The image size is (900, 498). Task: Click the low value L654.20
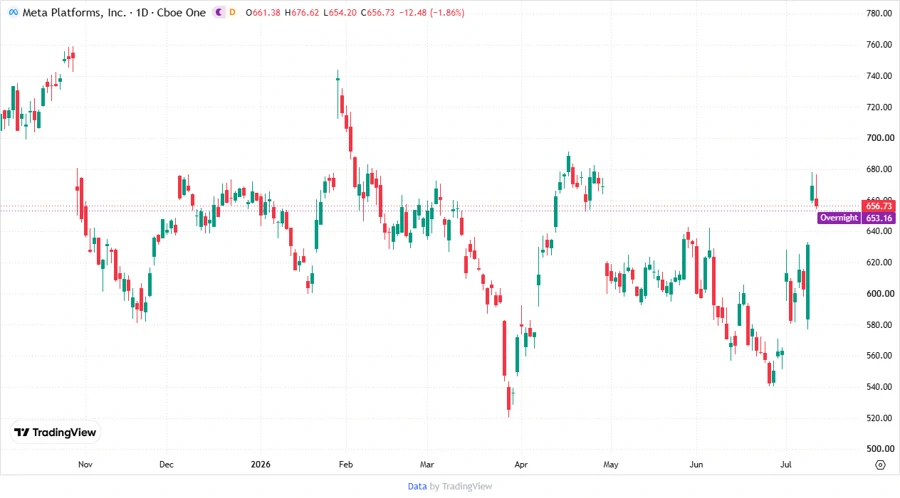(340, 12)
